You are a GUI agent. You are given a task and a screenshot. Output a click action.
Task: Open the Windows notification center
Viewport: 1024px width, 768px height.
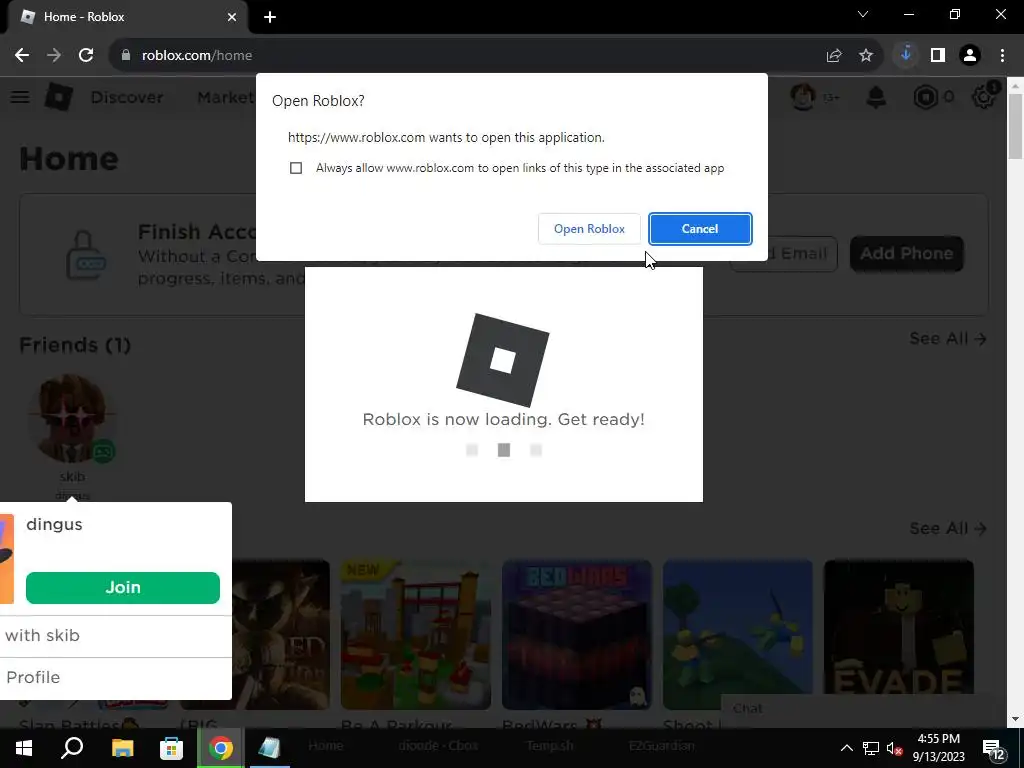(993, 749)
